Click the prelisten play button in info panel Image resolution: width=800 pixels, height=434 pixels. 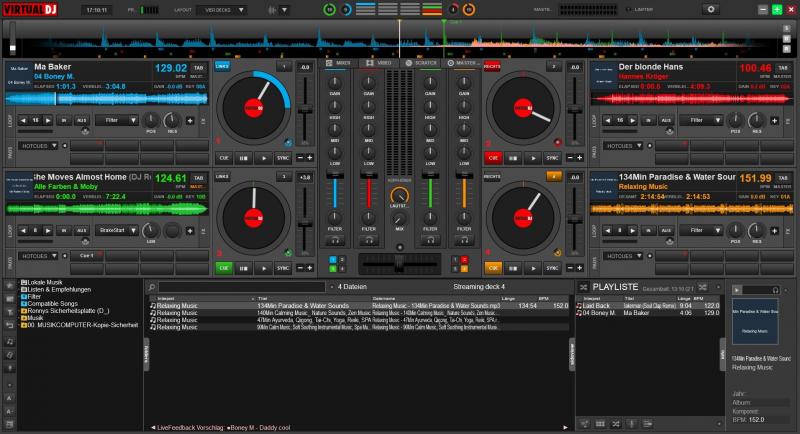(x=737, y=290)
